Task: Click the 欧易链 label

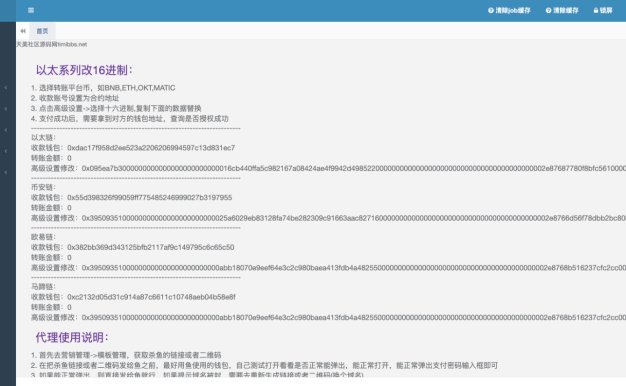Action: [x=43, y=237]
